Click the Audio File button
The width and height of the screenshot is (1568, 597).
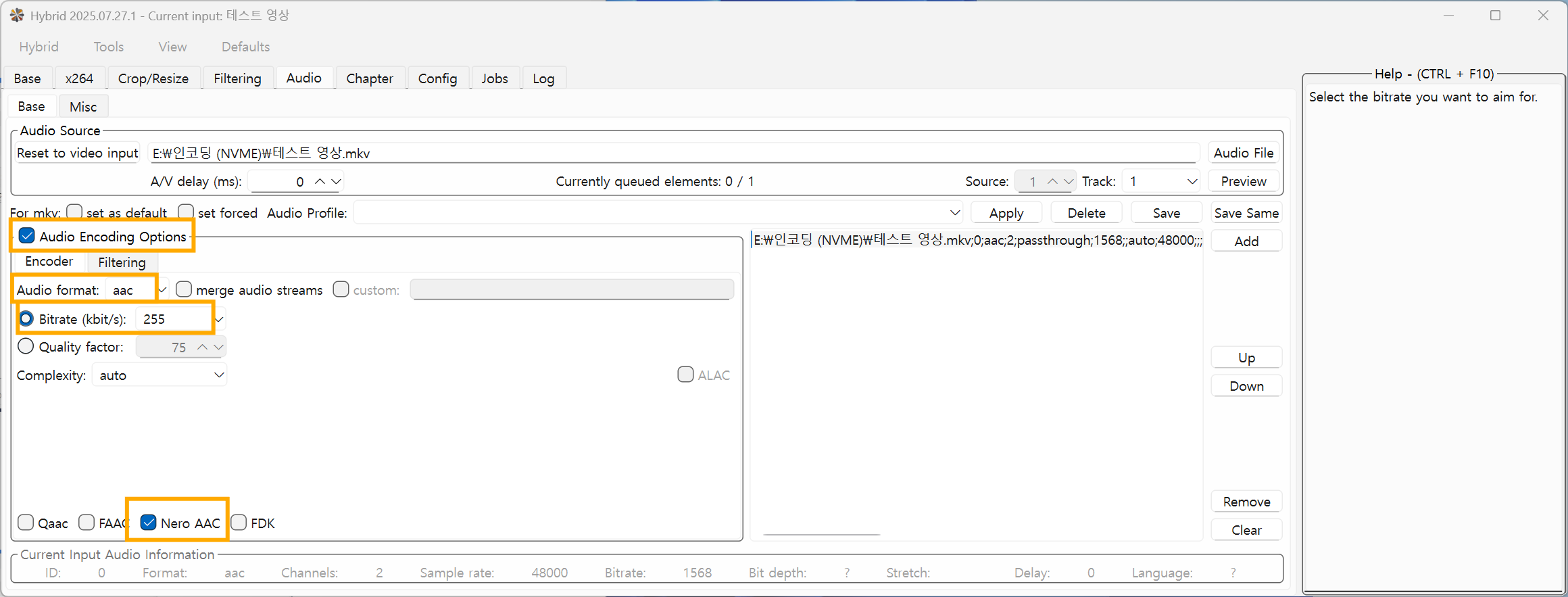pyautogui.click(x=1243, y=153)
